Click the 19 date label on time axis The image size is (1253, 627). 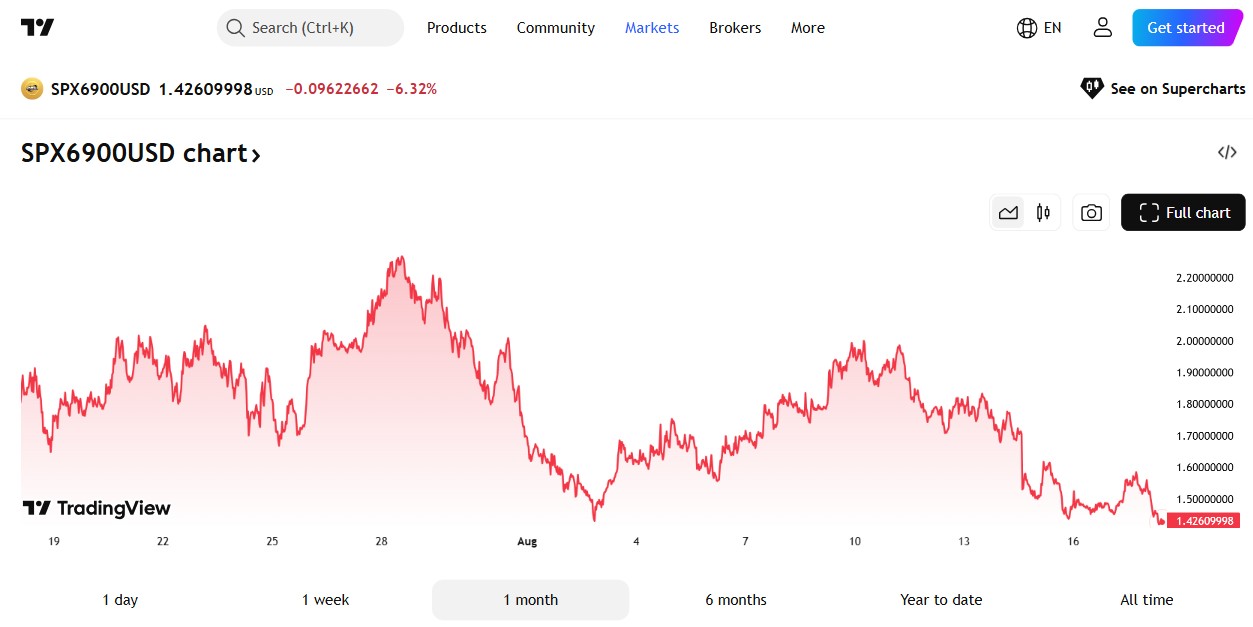54,541
